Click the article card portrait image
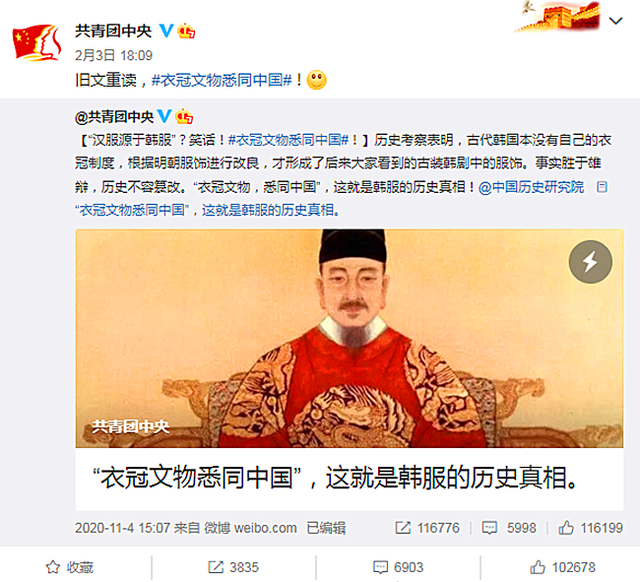 pyautogui.click(x=349, y=338)
